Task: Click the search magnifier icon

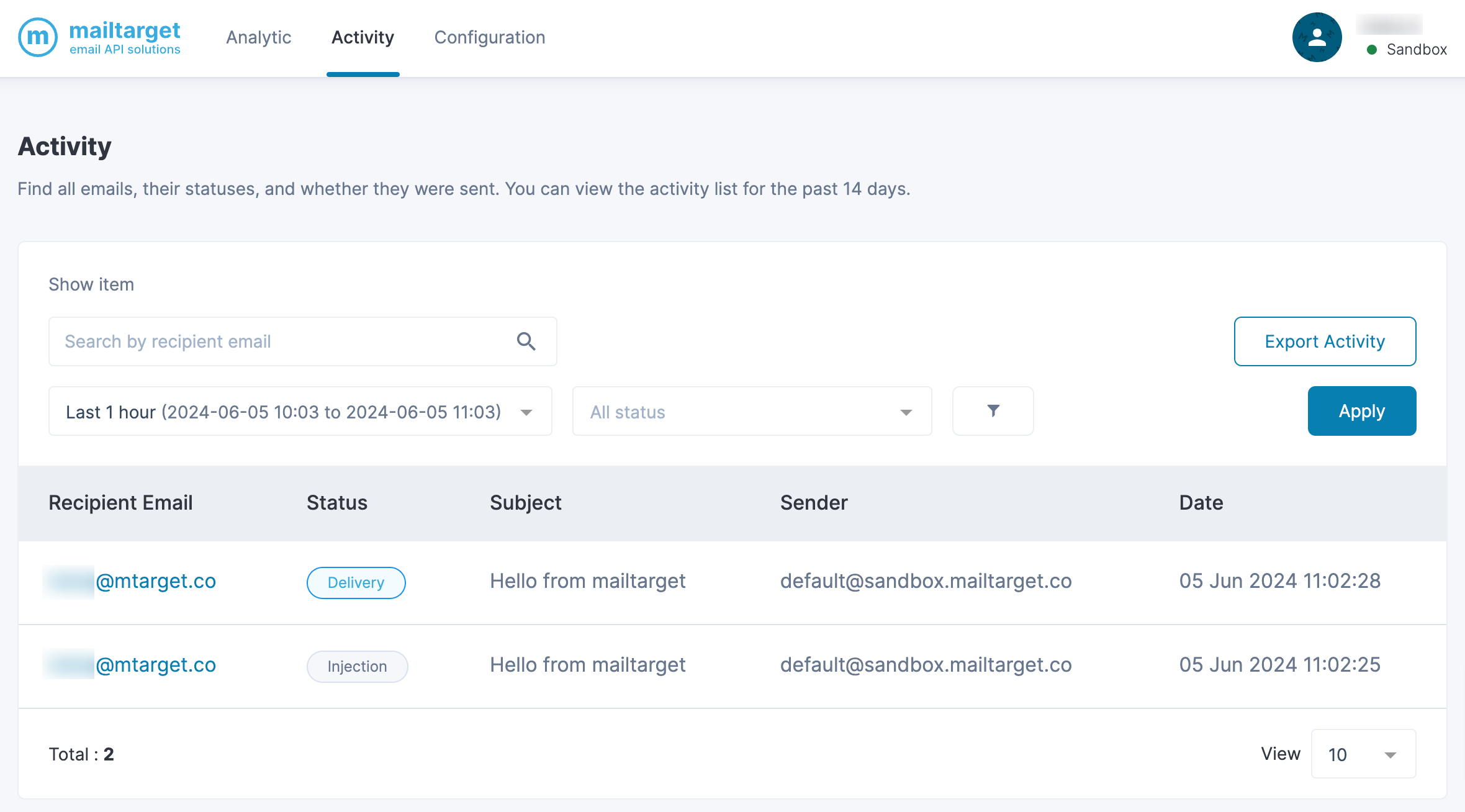Action: click(x=526, y=341)
